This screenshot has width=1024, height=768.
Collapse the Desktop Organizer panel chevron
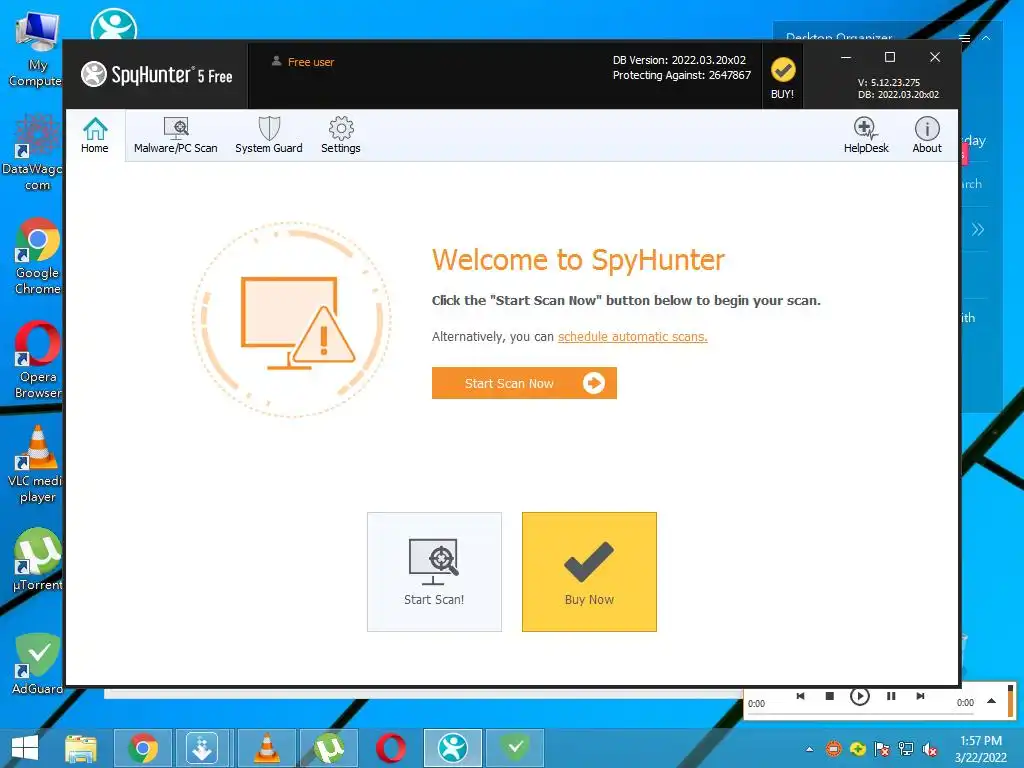pyautogui.click(x=986, y=38)
